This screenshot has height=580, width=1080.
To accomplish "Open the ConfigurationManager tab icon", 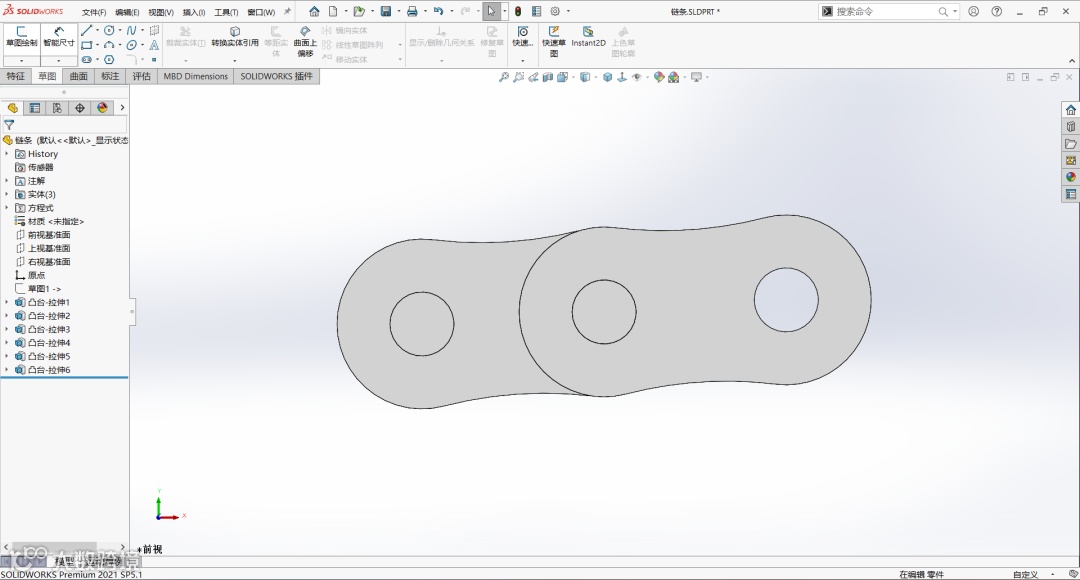I will pos(57,108).
